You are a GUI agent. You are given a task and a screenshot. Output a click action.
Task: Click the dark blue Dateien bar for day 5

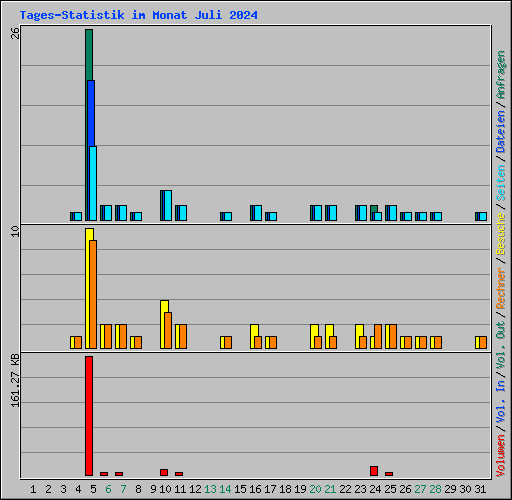point(92,113)
